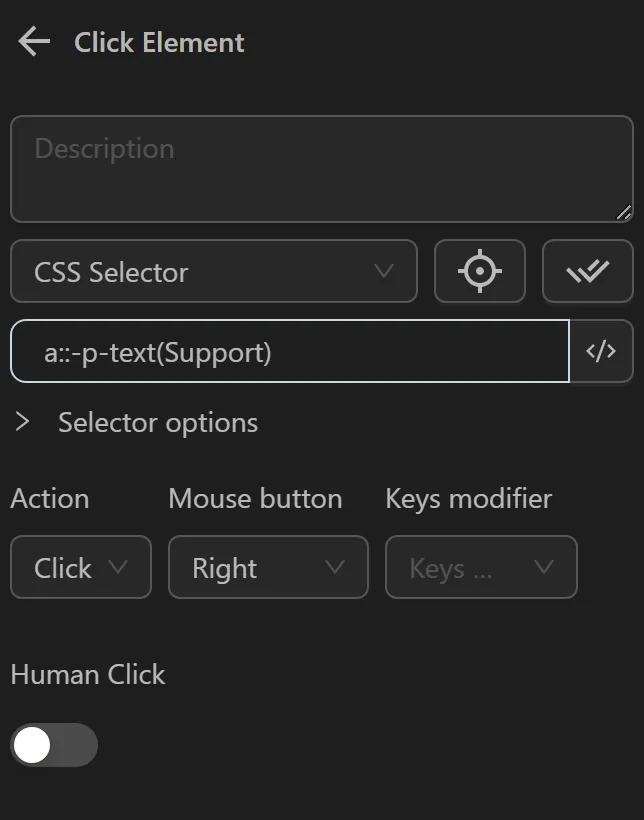Click the Click Element header title
This screenshot has width=644, height=820.
point(157,42)
